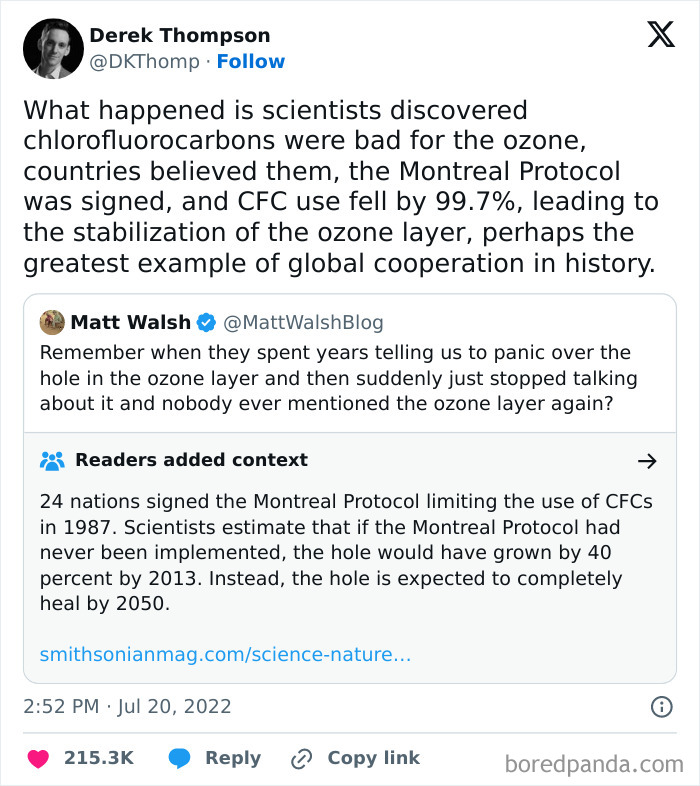Click the reply speech bubble icon
The image size is (700, 786).
[x=179, y=758]
